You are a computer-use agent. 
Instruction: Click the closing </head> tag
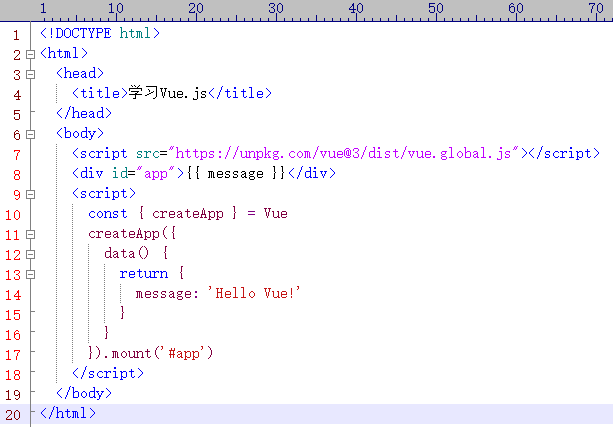tap(84, 113)
